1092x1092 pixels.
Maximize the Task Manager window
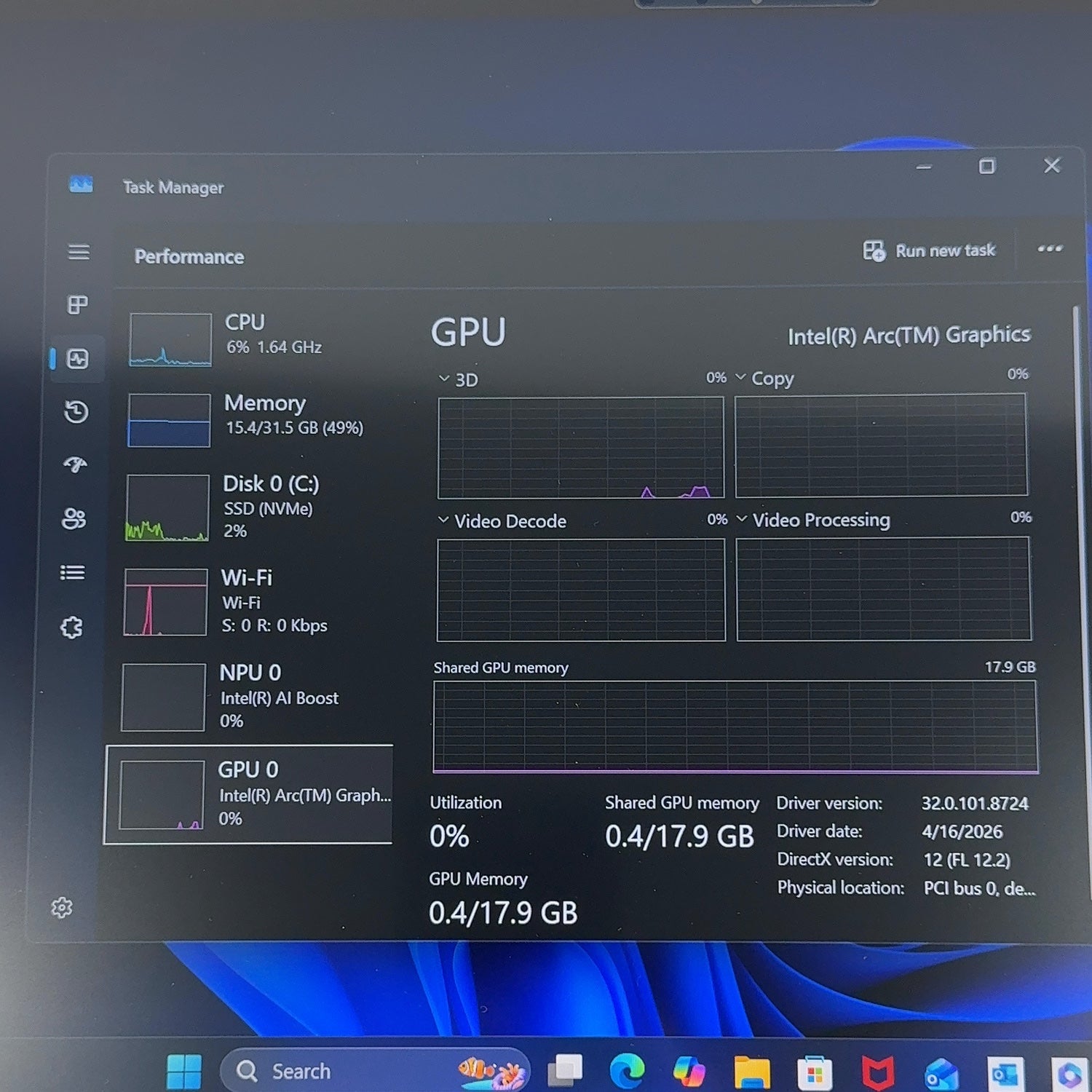tap(987, 166)
